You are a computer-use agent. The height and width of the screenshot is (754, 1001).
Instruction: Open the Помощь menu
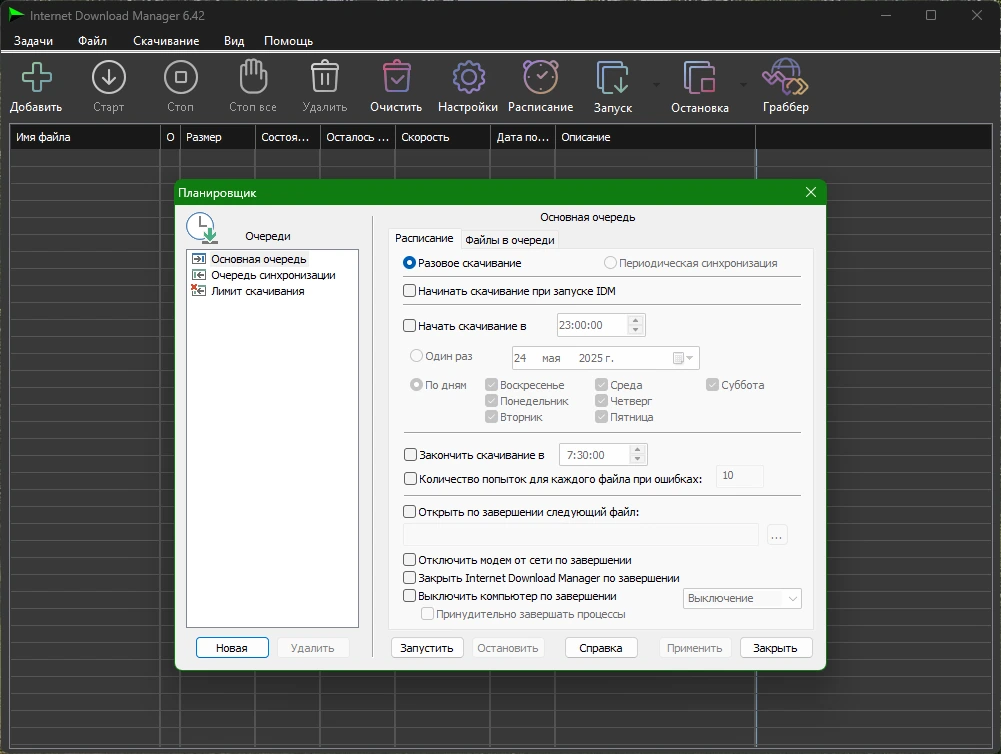click(289, 41)
